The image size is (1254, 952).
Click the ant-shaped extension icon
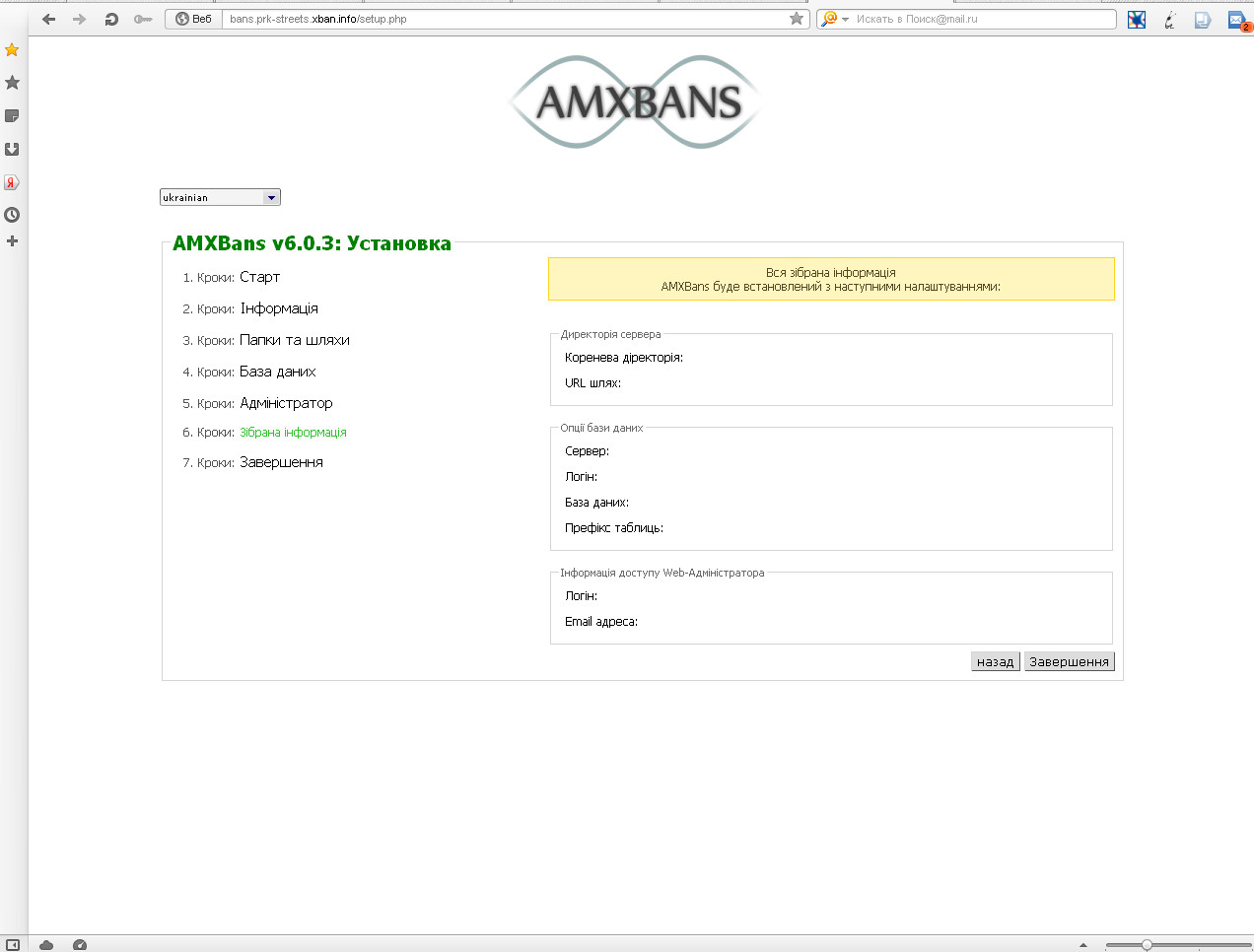1170,19
